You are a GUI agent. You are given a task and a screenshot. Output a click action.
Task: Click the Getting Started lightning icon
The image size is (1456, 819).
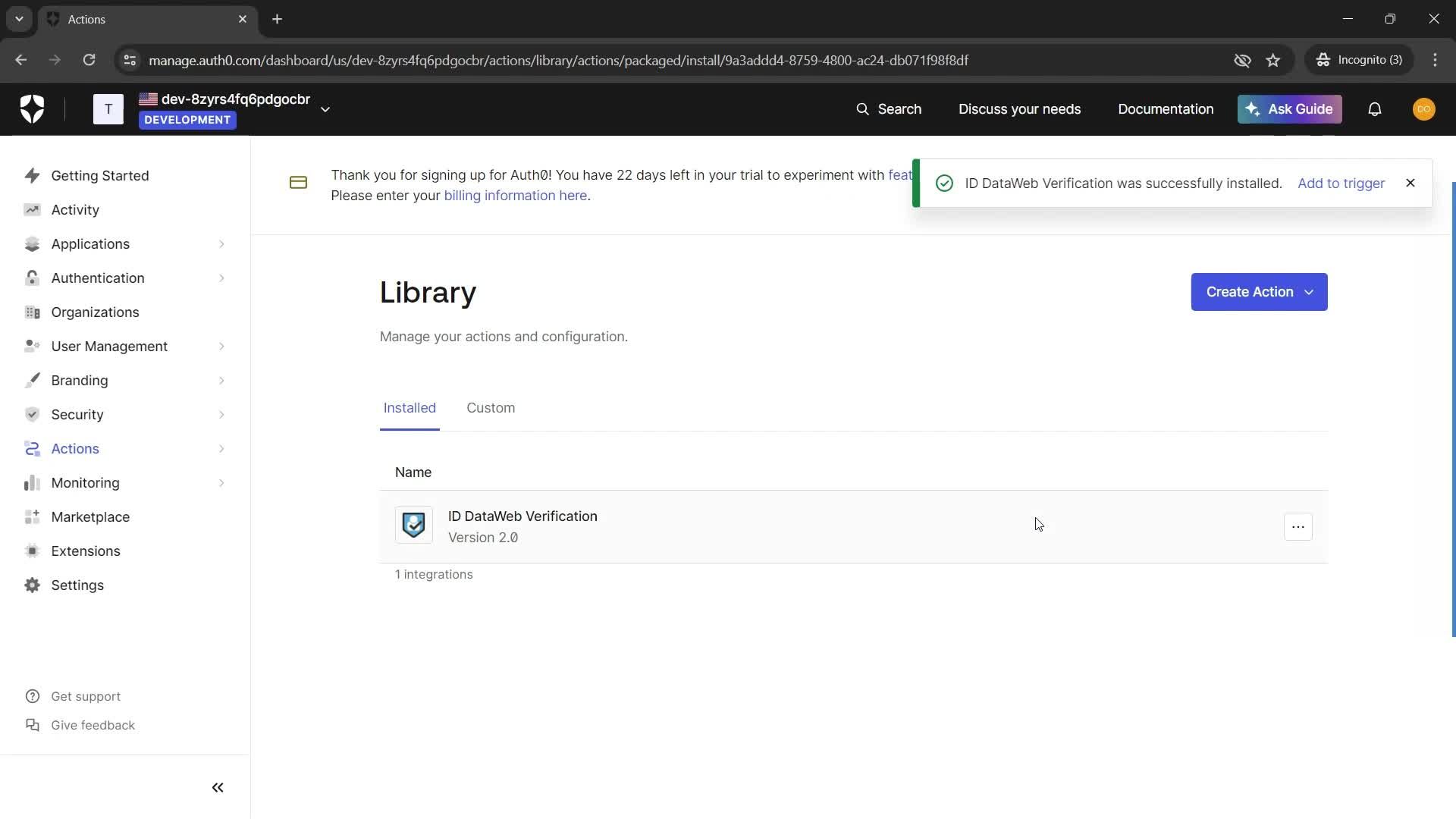[32, 176]
